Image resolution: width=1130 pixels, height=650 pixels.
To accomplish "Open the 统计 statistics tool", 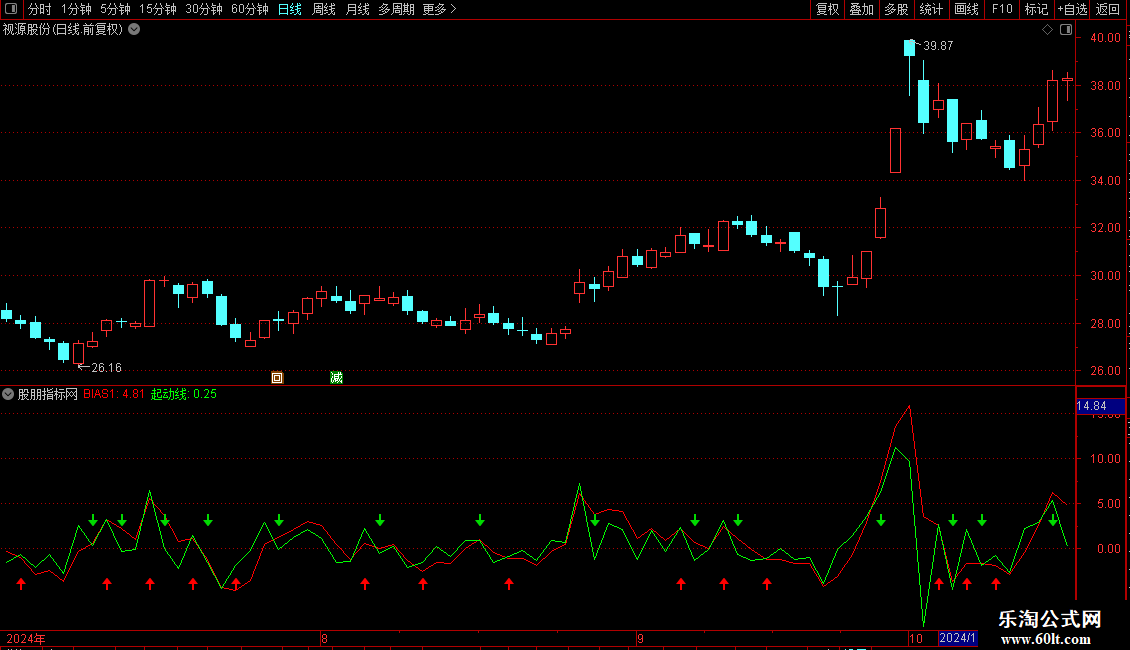I will (x=931, y=9).
